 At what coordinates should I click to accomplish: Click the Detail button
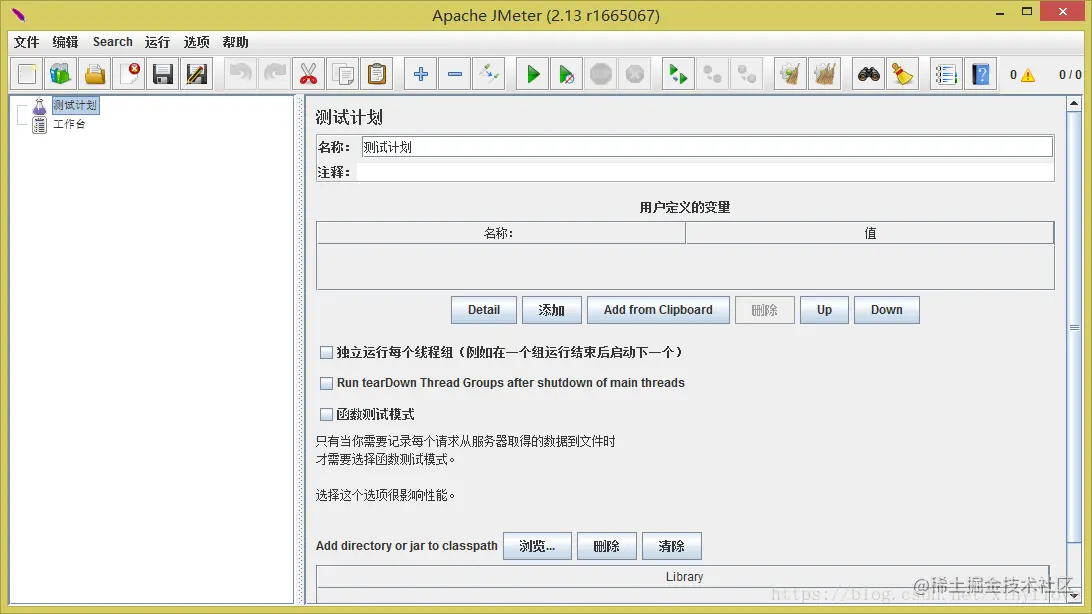tap(484, 310)
